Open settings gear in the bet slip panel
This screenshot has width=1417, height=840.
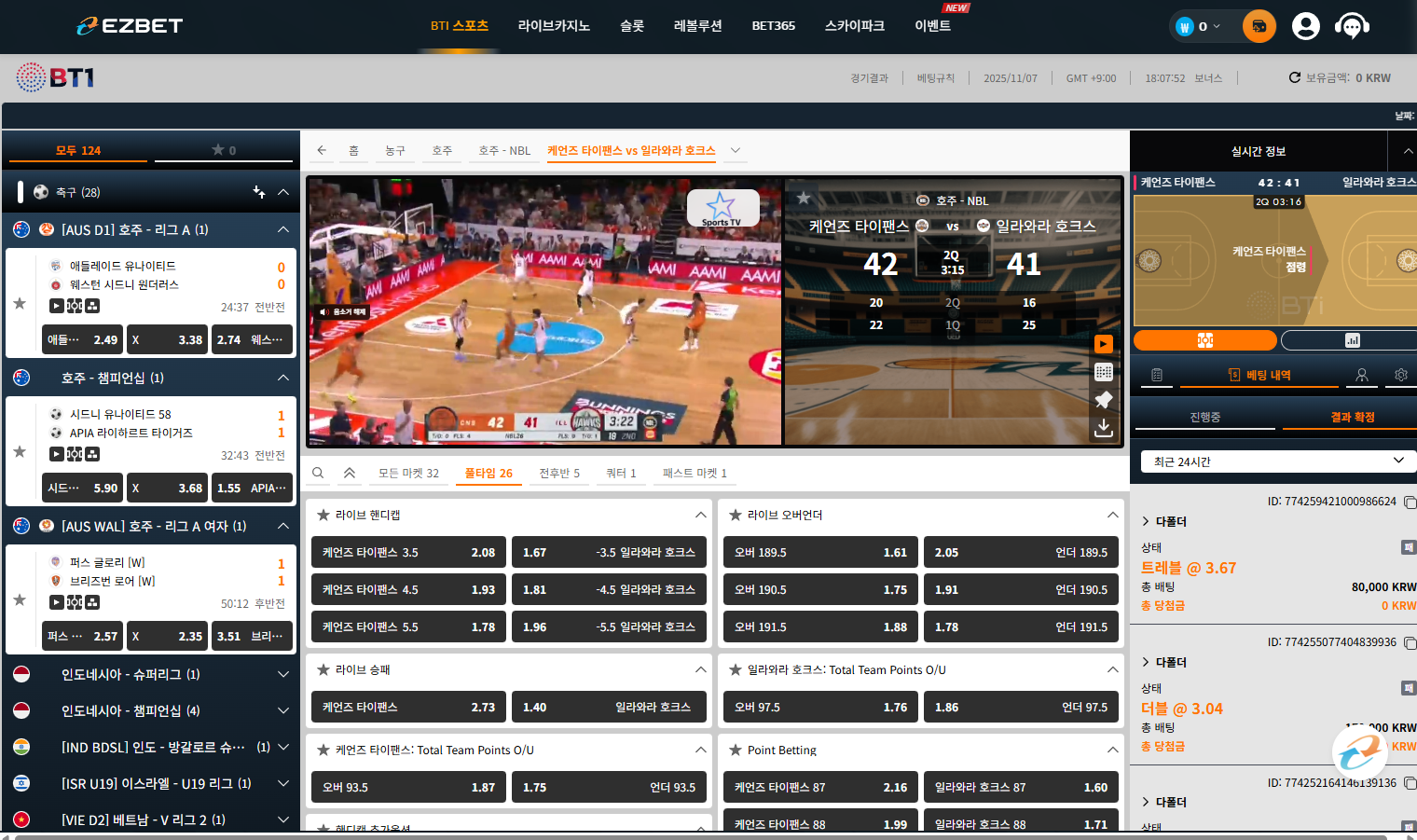(x=1400, y=375)
